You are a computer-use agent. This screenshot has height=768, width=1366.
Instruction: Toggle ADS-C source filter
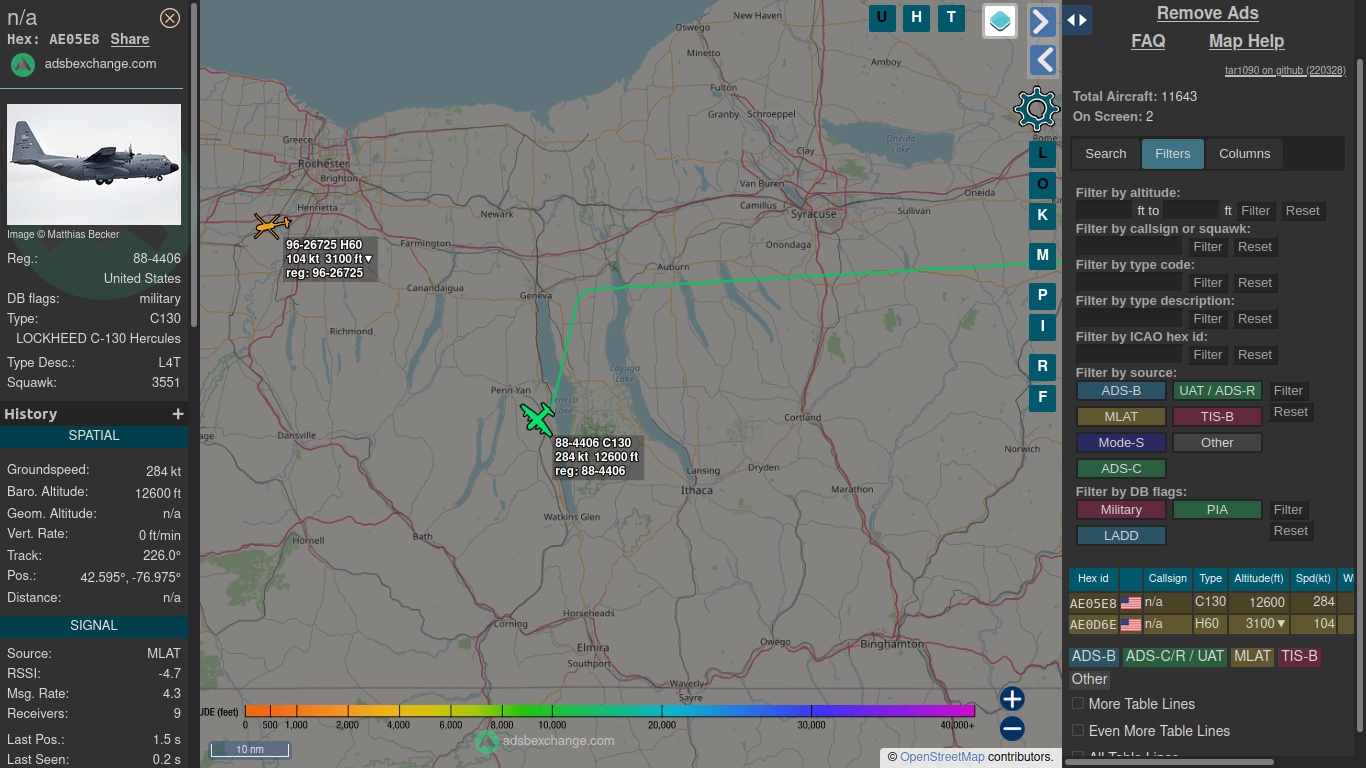[x=1121, y=469]
